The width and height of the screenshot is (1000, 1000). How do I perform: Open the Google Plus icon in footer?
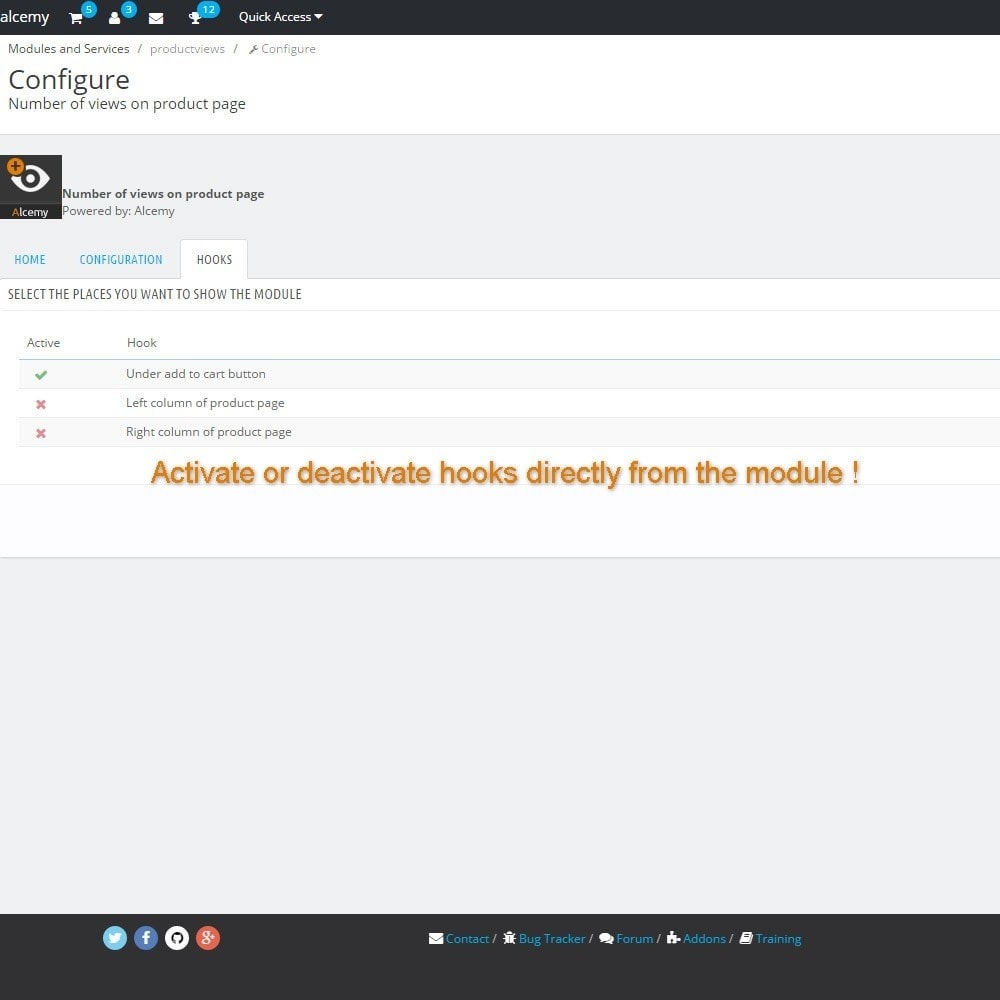(x=208, y=938)
